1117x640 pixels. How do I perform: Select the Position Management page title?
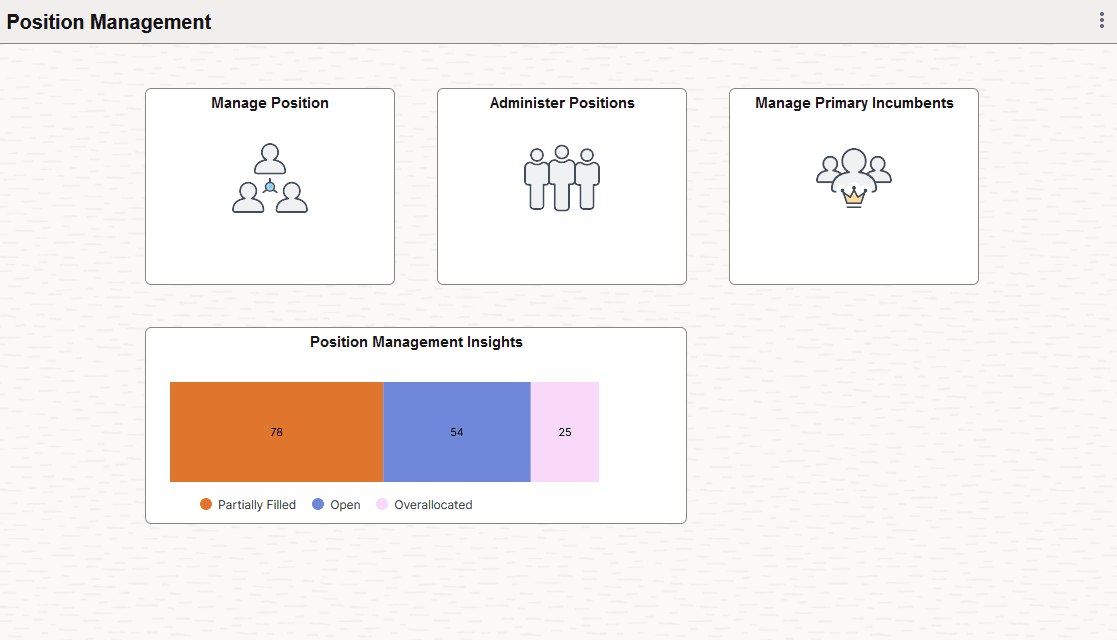[110, 21]
